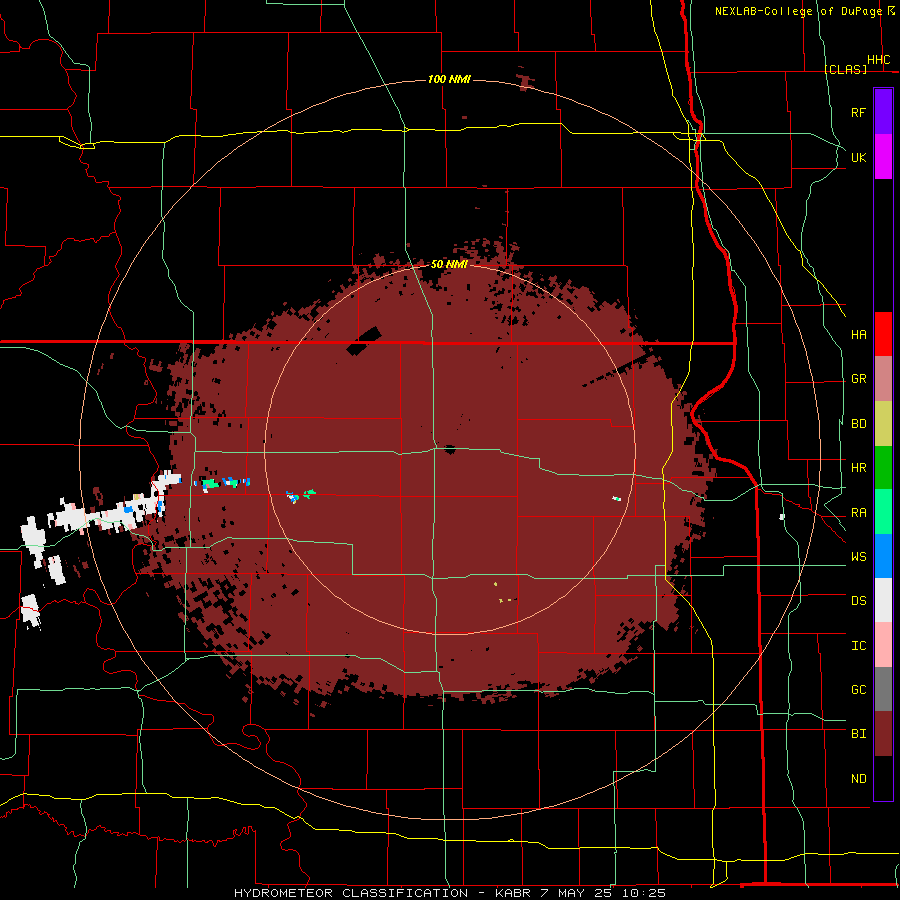
Task: Click the "KABR" radar site identifier
Action: [x=513, y=893]
